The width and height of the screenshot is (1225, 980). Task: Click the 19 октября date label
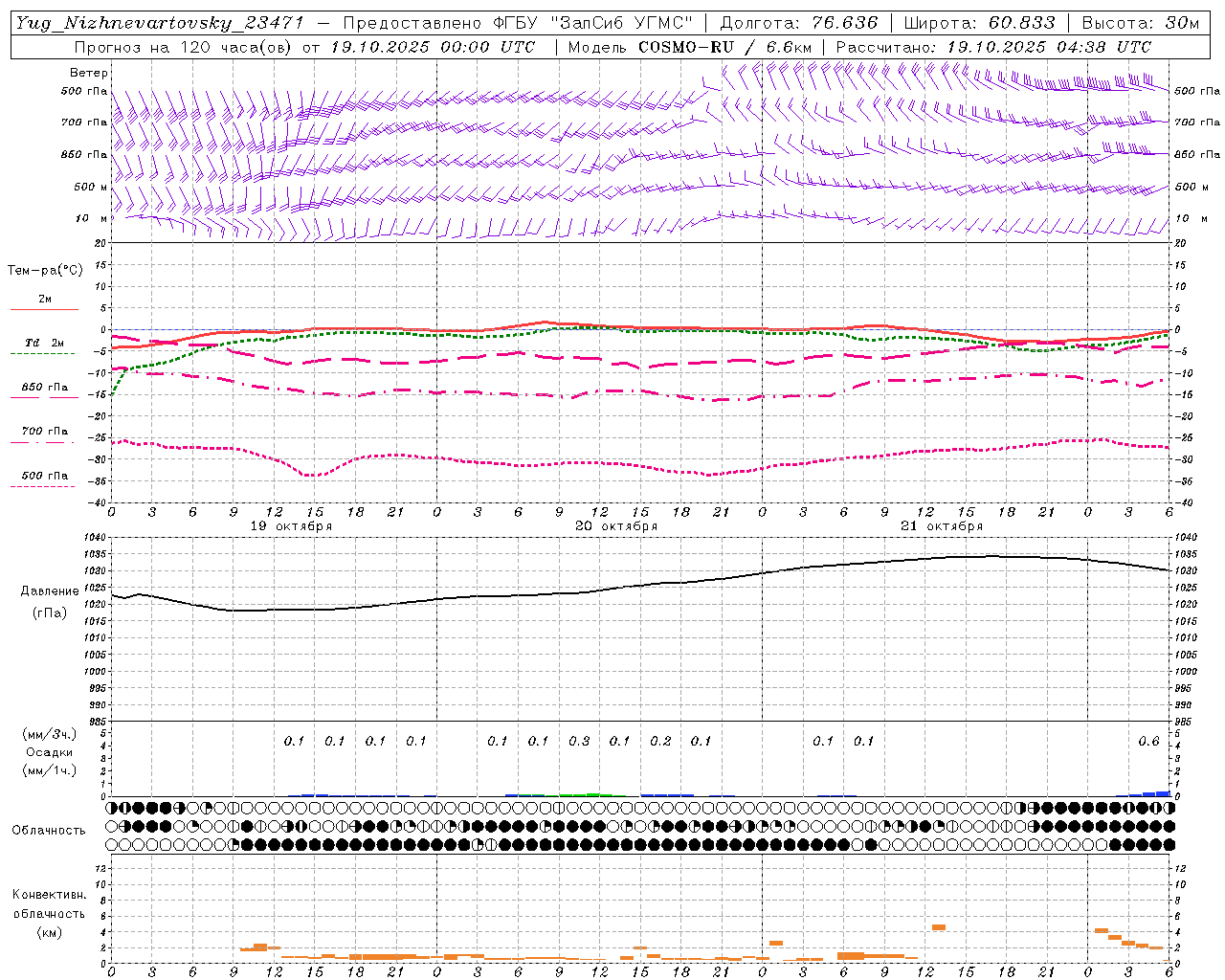click(291, 526)
